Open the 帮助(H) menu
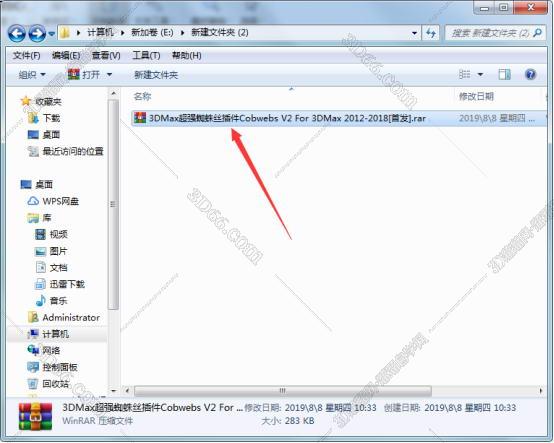The height and width of the screenshot is (443, 554). pos(187,55)
